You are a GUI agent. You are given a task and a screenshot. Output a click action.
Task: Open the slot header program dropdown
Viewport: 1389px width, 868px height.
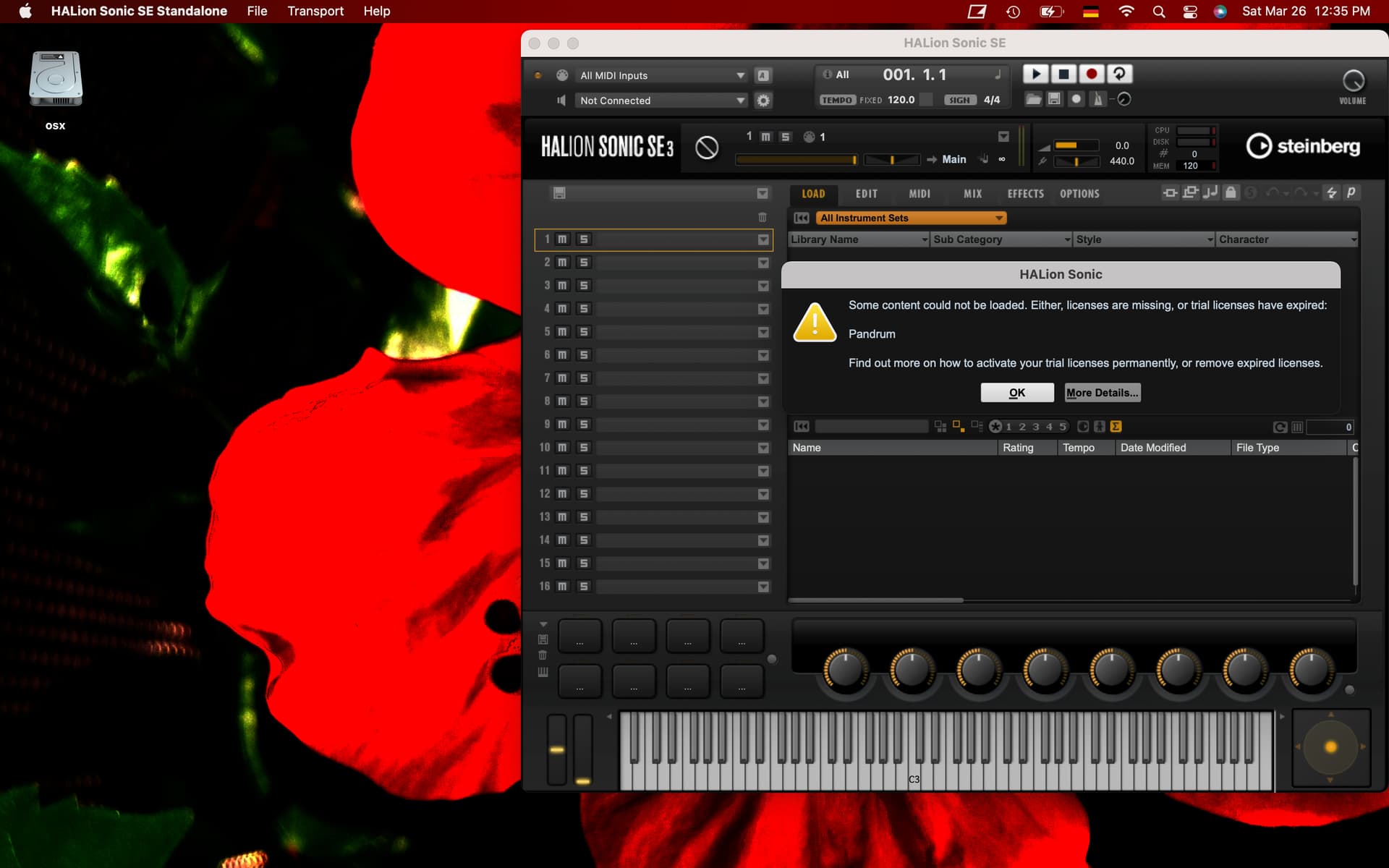coord(1003,137)
